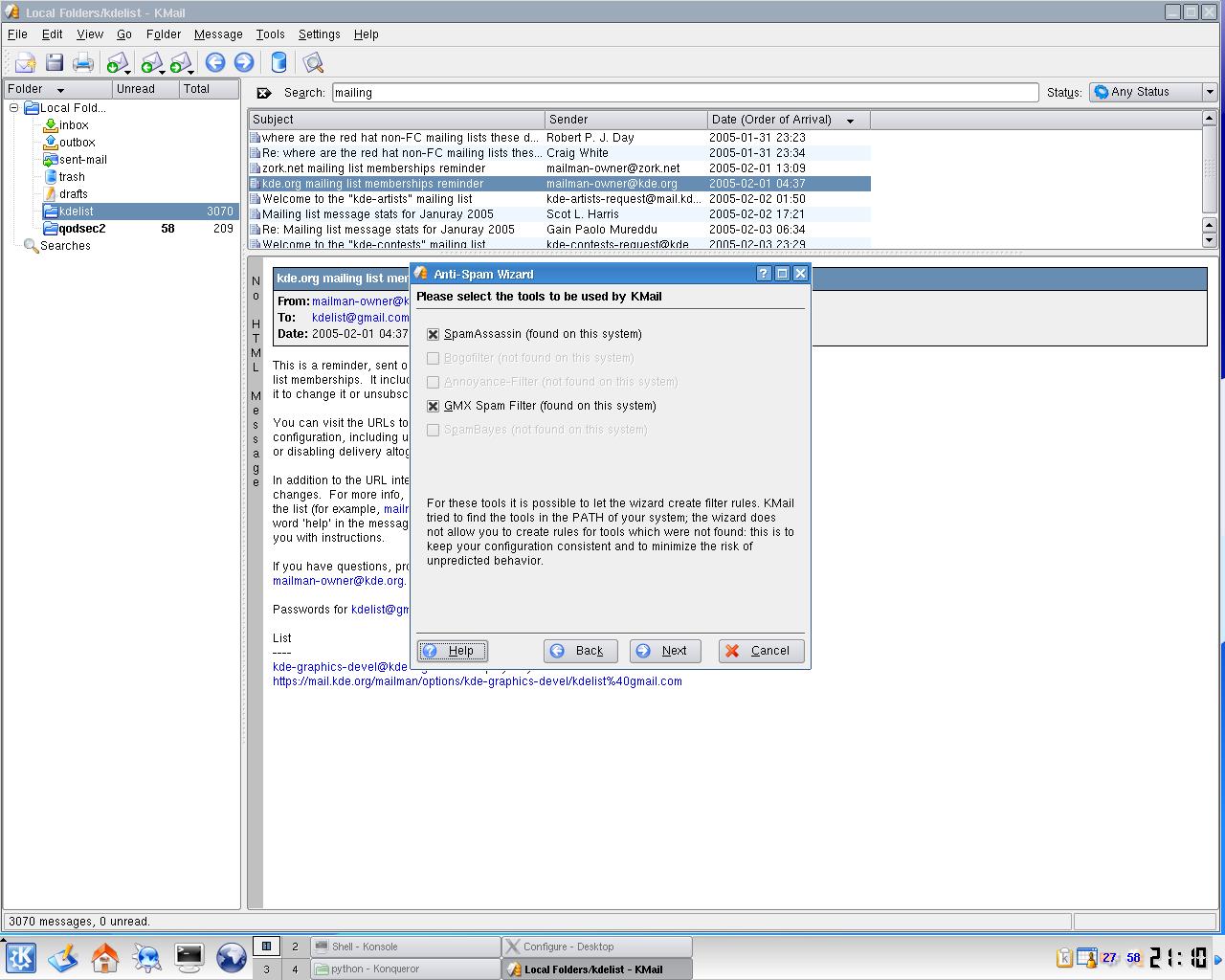Click the Folder column header arrow
Screen dimensions: 1225x980
pyautogui.click(x=60, y=90)
